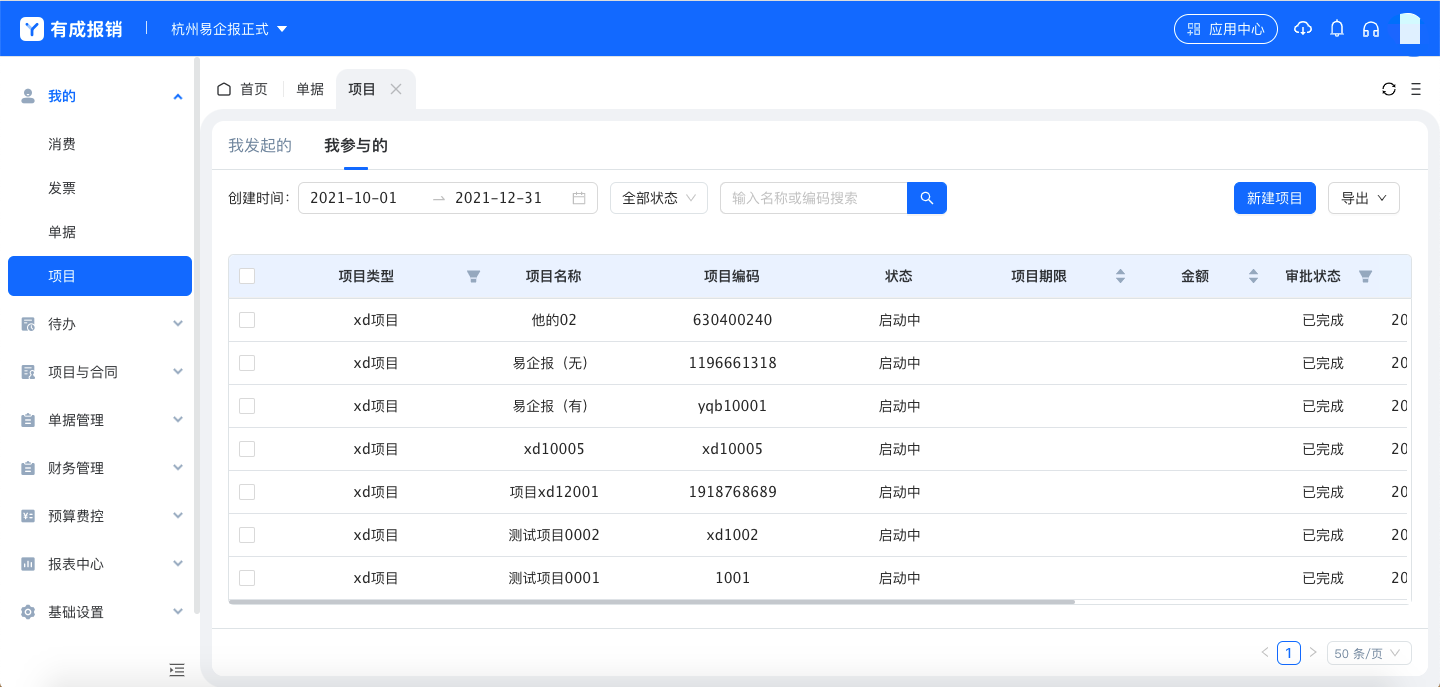This screenshot has height=687, width=1440.
Task: Click the 预算费控 sidebar icon
Action: [x=28, y=516]
